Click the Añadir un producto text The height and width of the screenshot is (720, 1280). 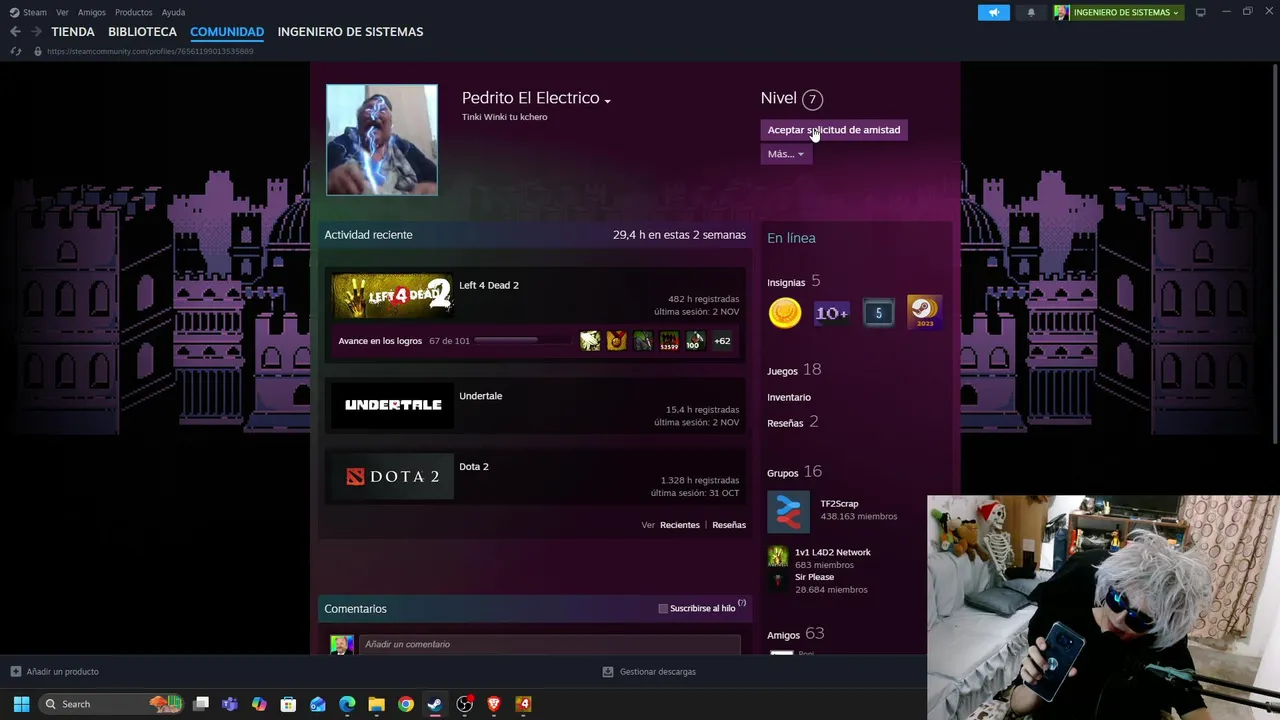click(x=62, y=671)
